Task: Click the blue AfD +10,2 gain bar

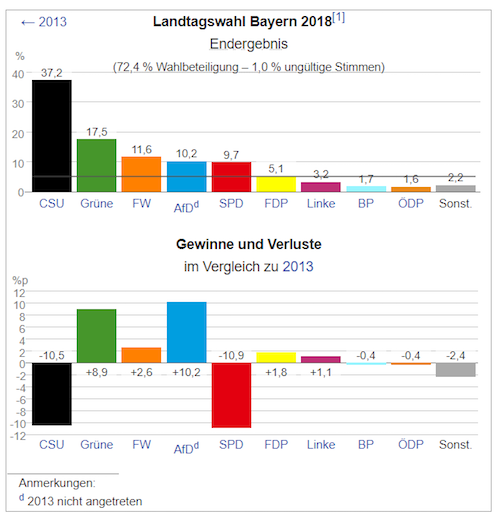Action: coord(187,332)
